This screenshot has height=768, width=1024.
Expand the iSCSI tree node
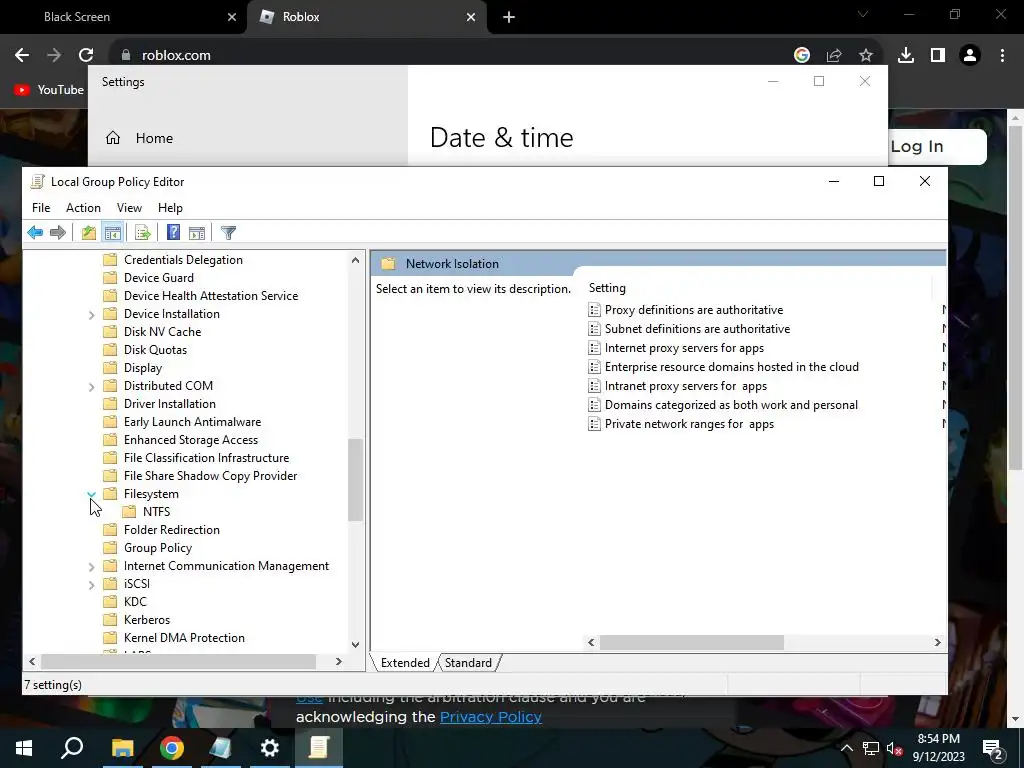click(x=91, y=584)
